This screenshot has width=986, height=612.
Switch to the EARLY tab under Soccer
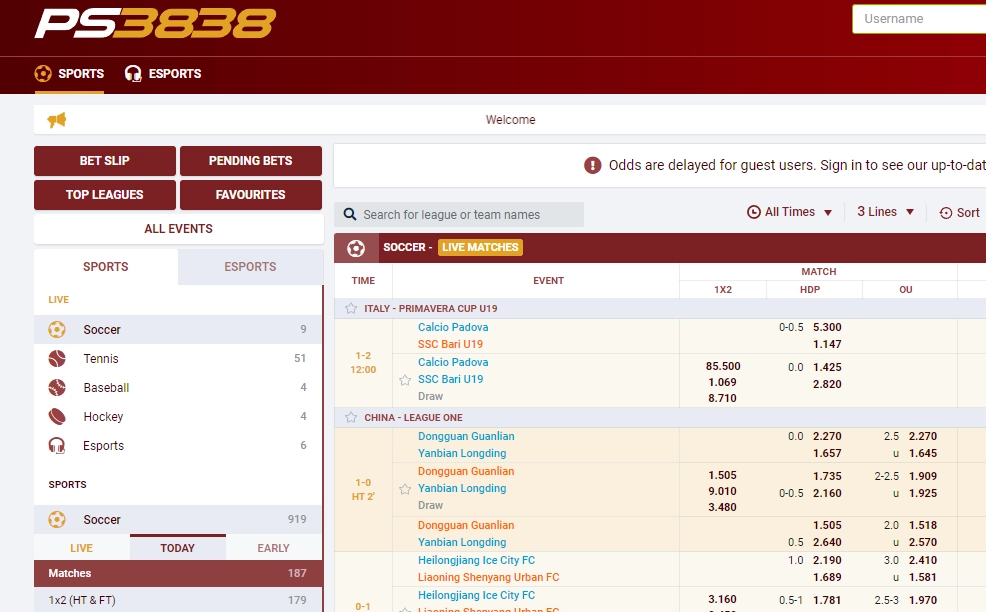[274, 547]
